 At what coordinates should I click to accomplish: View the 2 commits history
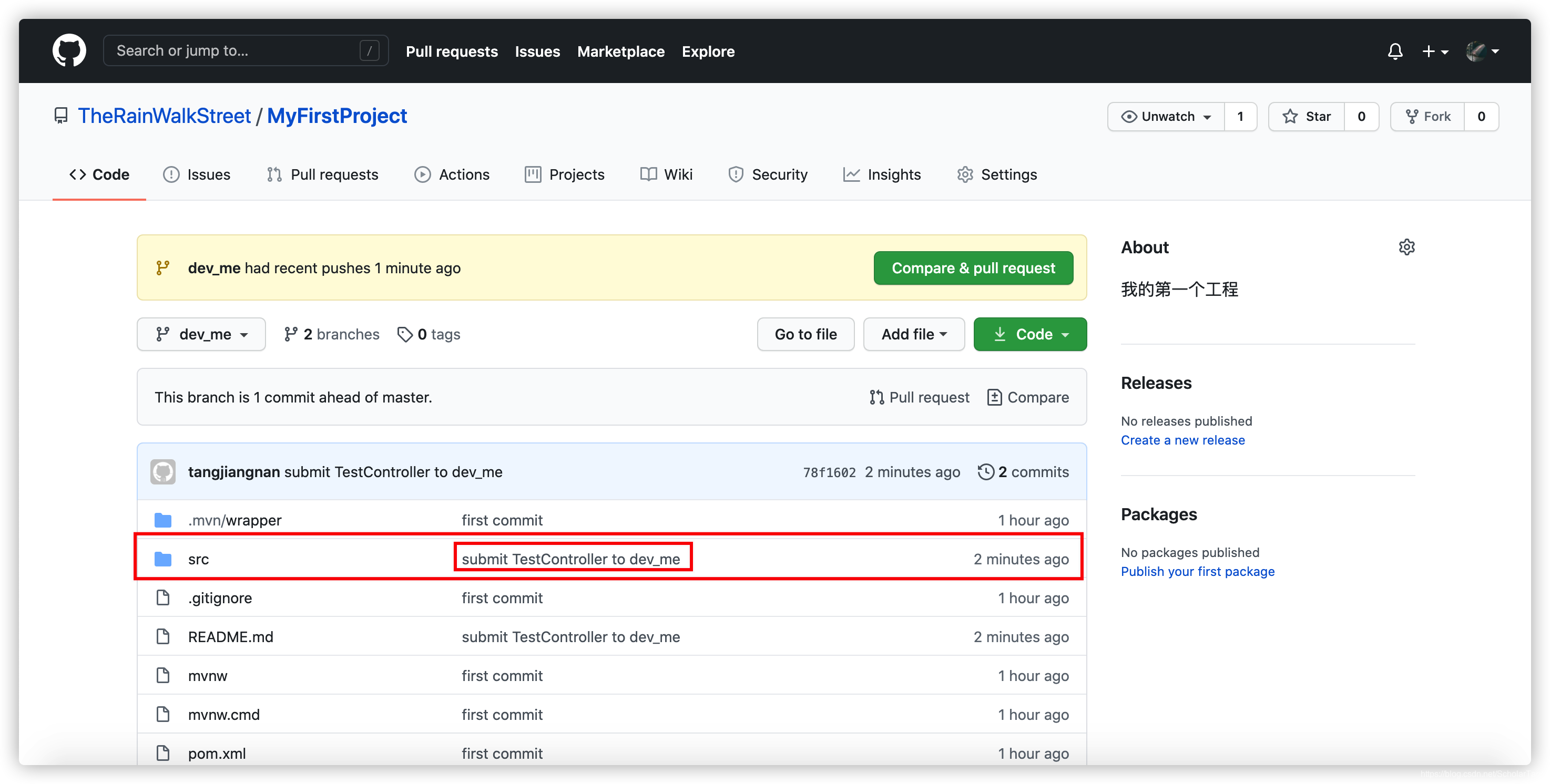pos(1024,472)
